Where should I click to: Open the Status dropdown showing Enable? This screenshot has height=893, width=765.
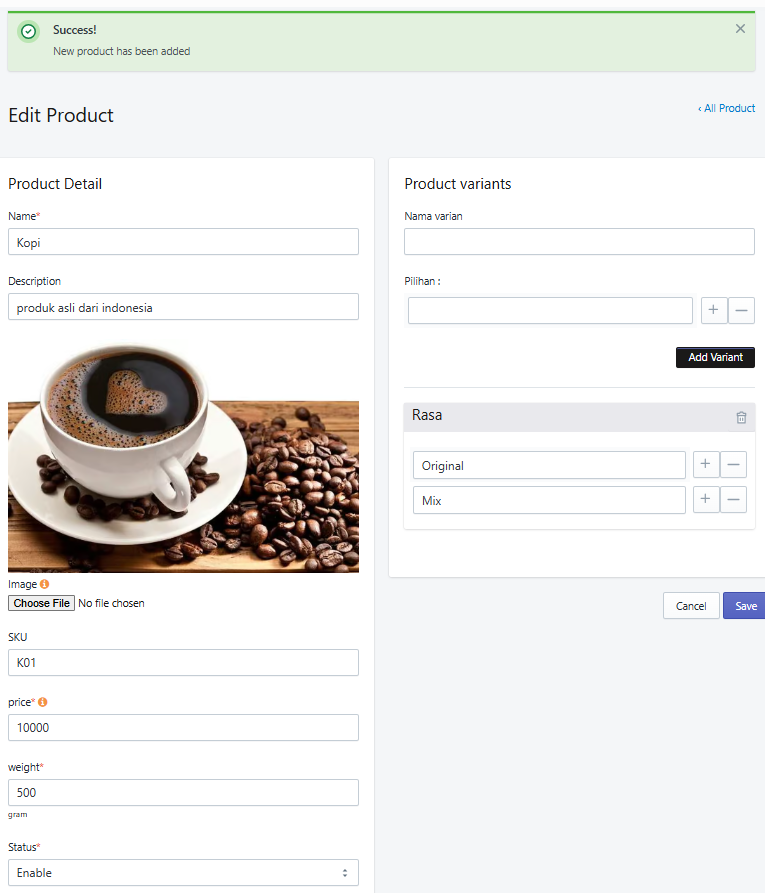tap(183, 872)
